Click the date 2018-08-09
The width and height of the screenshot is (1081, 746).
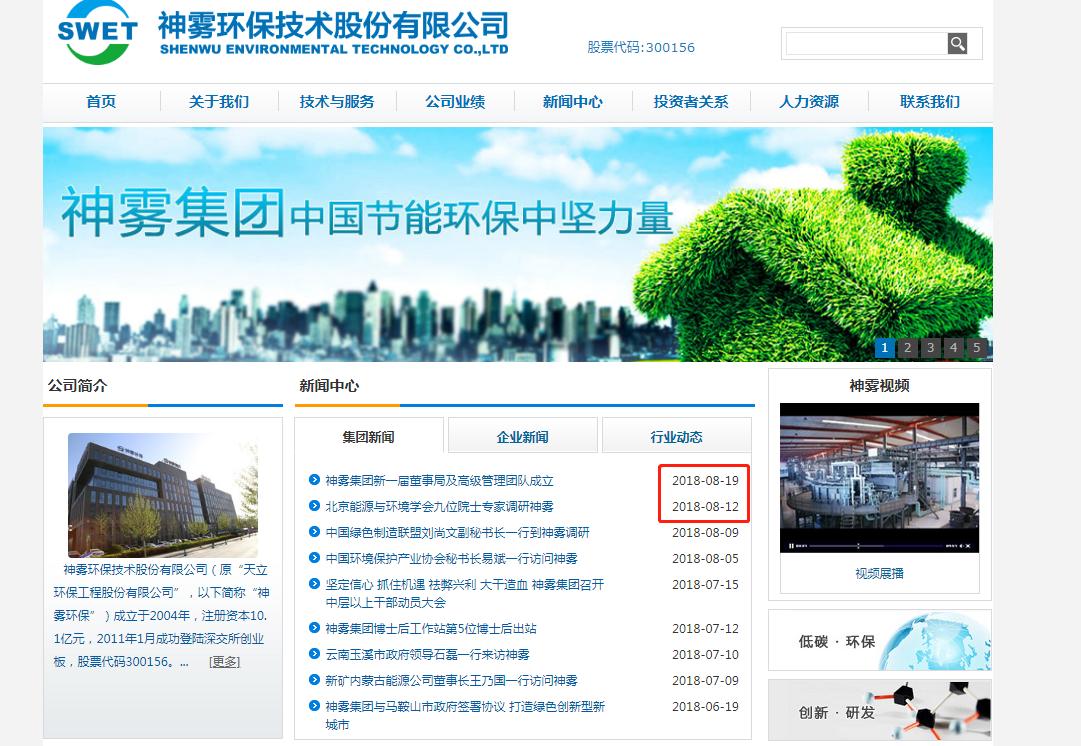click(705, 533)
